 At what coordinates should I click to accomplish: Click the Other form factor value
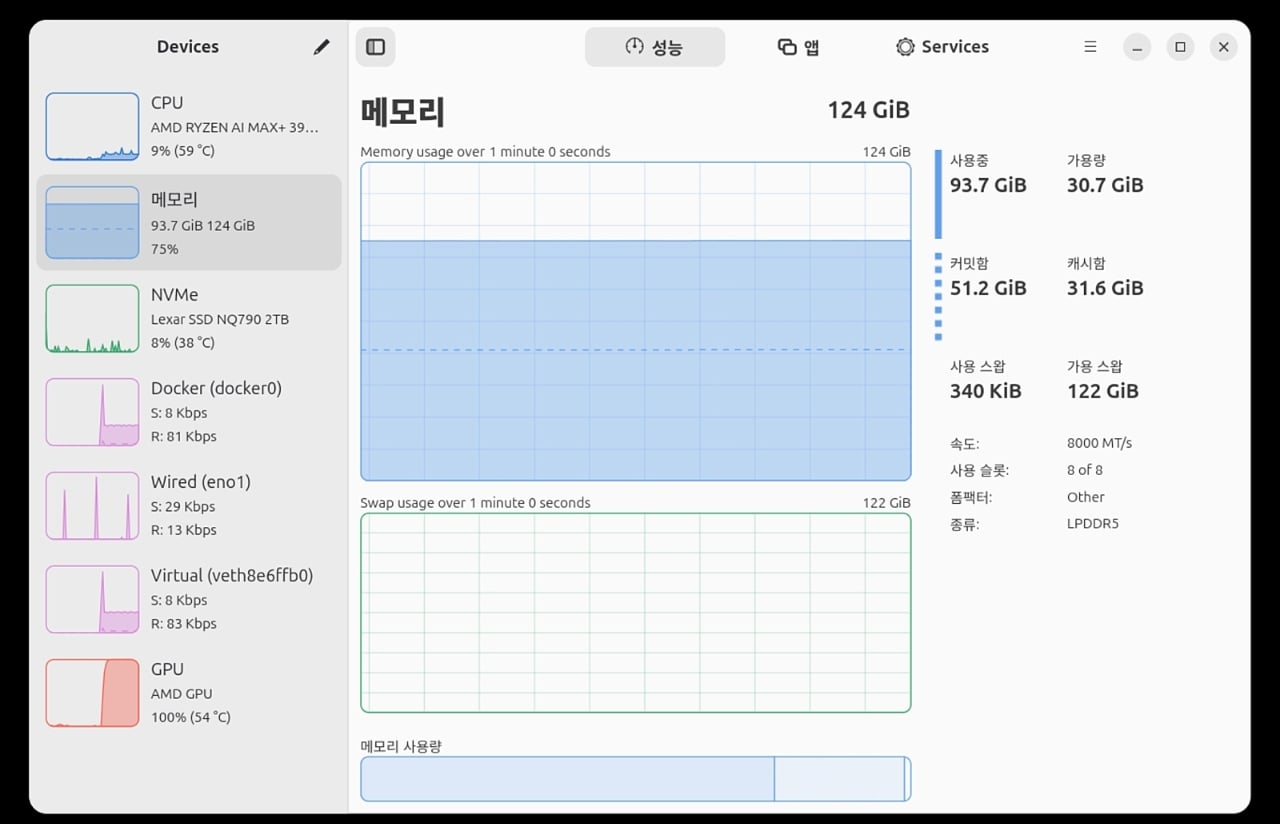coord(1086,497)
